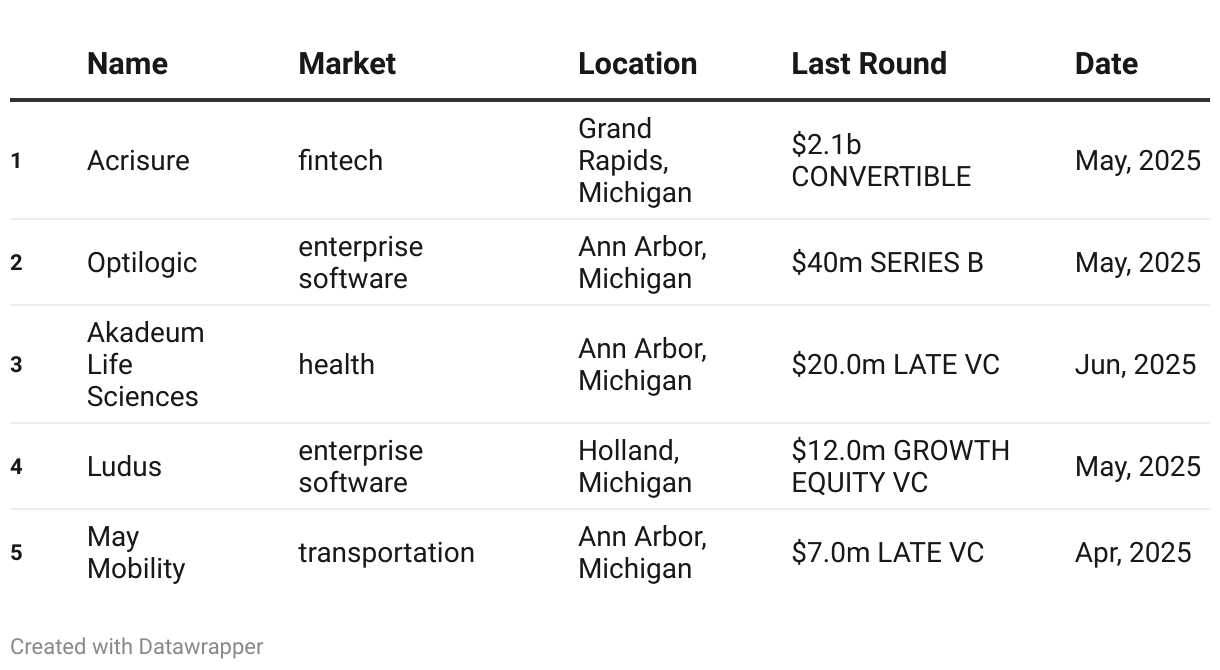Select the Ludus company name
Image resolution: width=1220 pixels, height=670 pixels.
pyautogui.click(x=124, y=467)
